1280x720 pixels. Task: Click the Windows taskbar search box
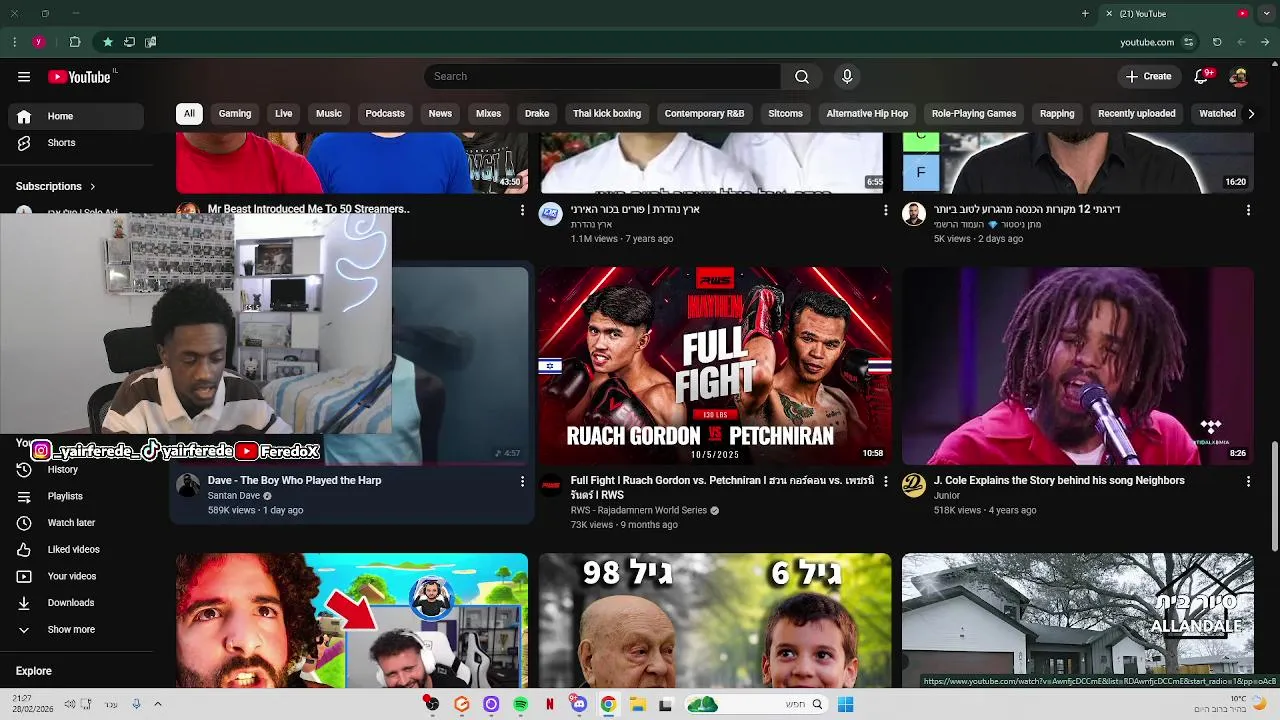click(756, 704)
